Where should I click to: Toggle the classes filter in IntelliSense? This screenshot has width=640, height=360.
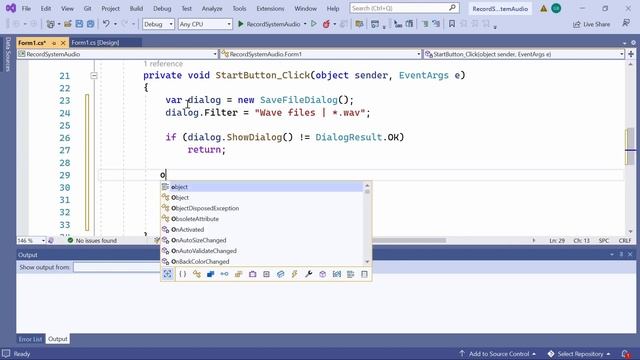pos(197,274)
